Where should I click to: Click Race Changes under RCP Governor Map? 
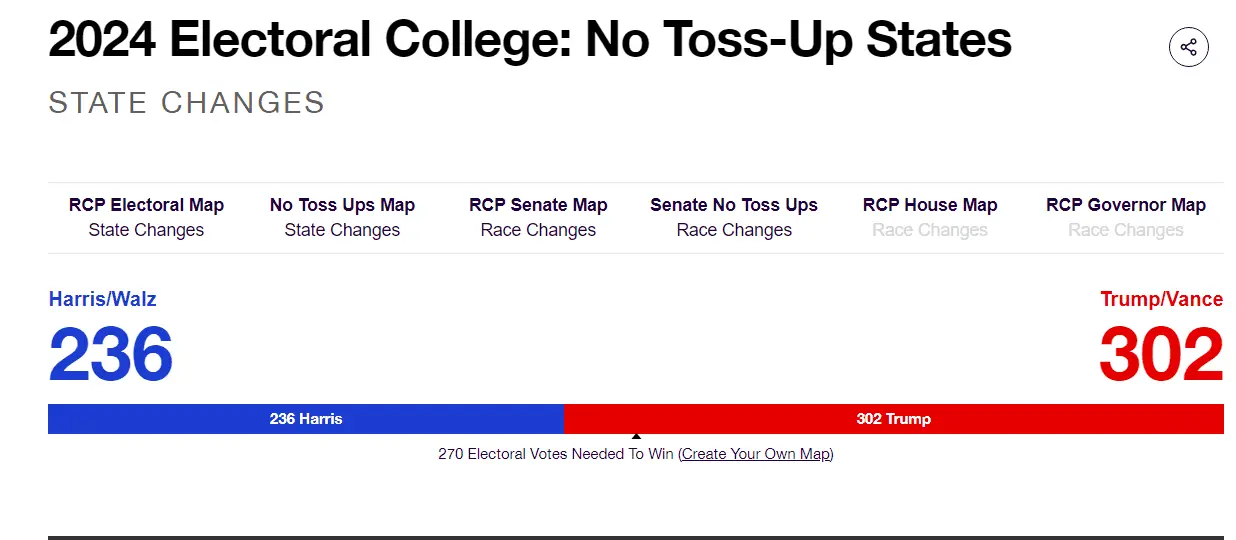coord(1126,230)
